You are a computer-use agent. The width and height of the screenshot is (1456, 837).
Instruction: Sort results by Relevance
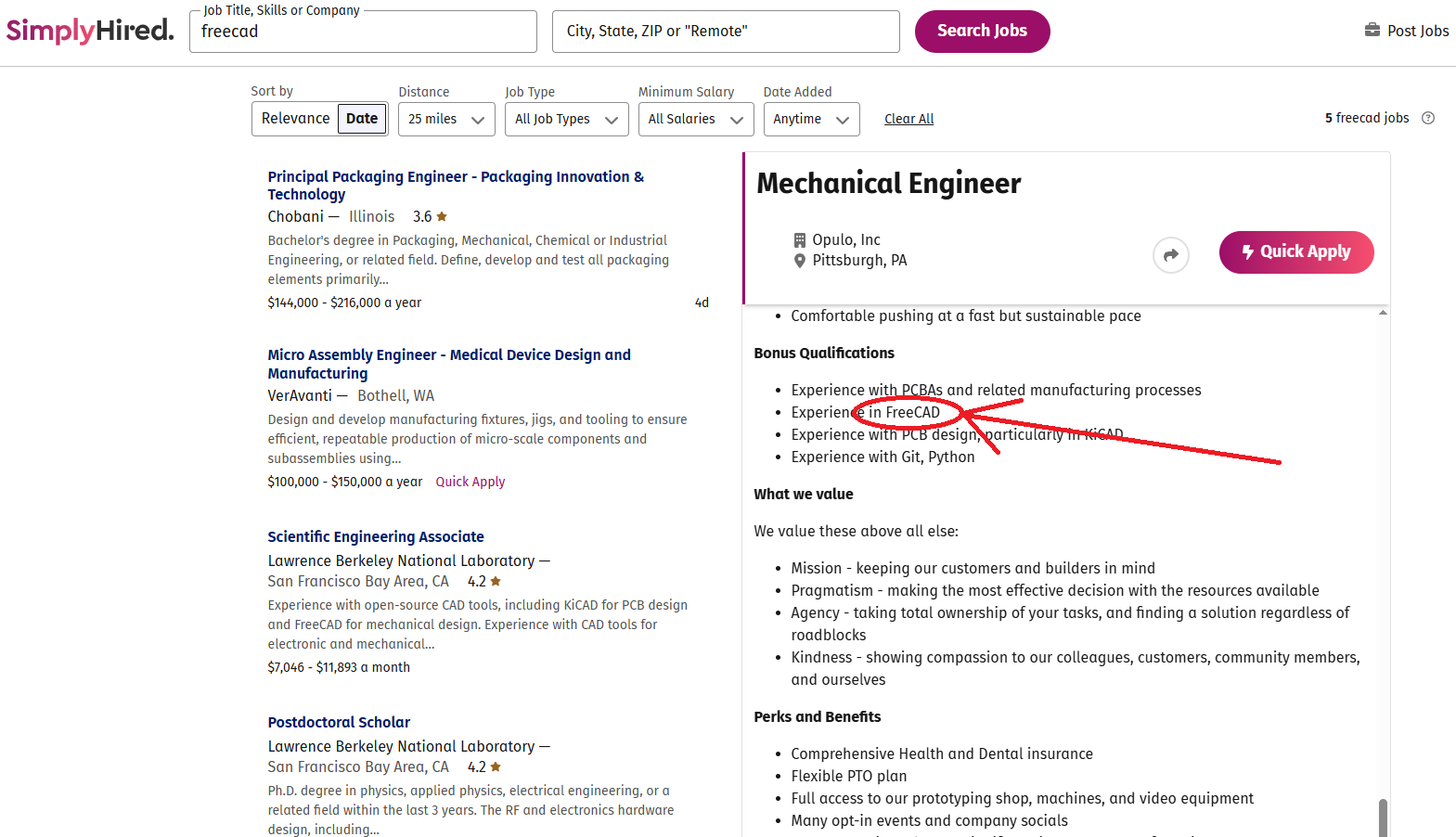[x=295, y=119]
